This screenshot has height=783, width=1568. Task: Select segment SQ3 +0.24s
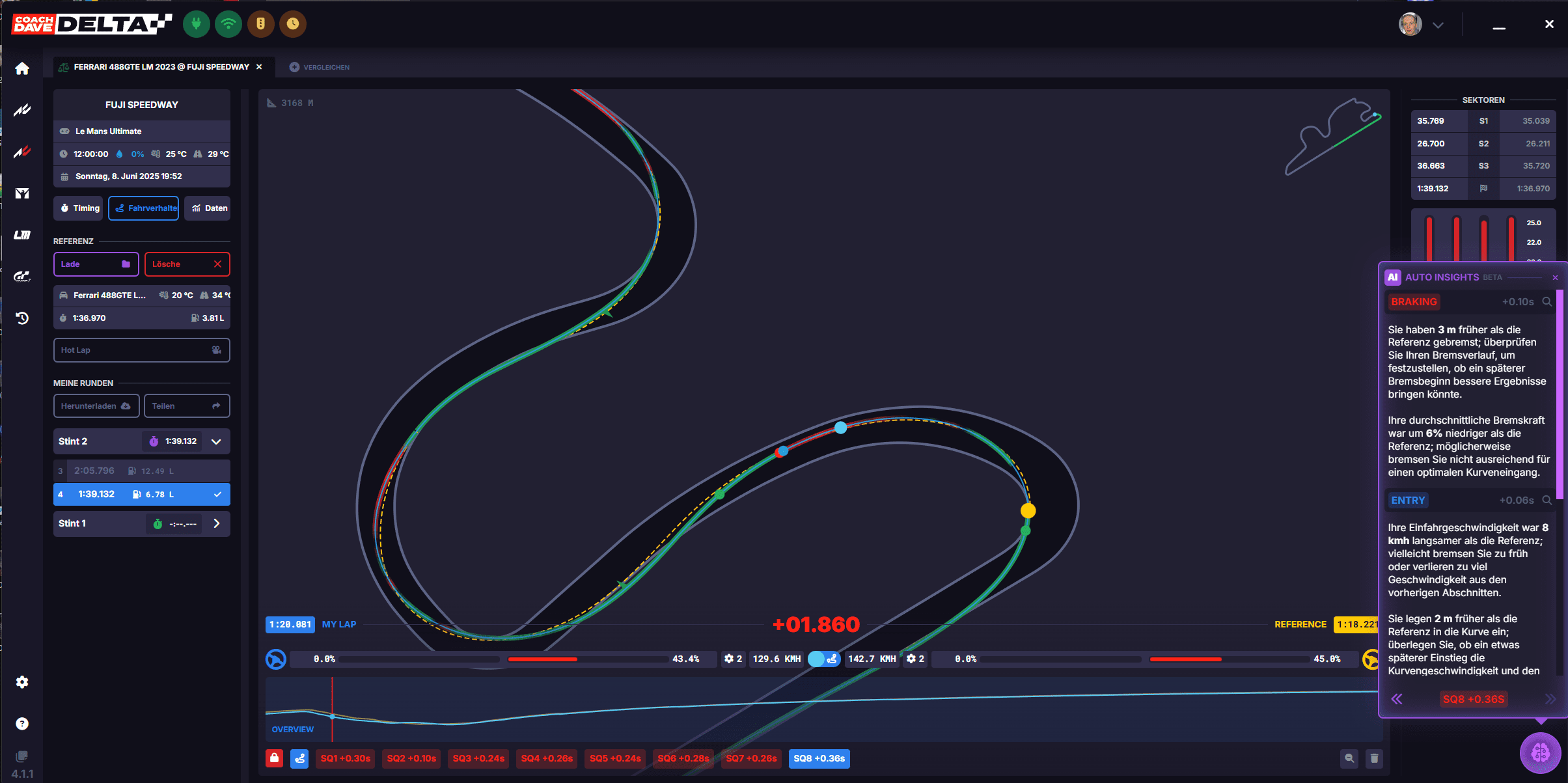[478, 758]
